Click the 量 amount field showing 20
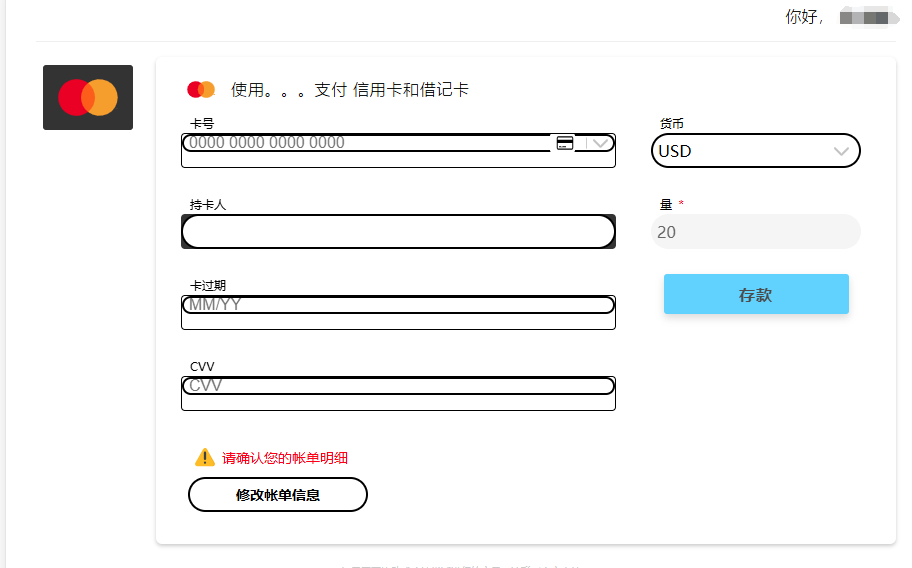The width and height of the screenshot is (912, 568). coord(755,232)
